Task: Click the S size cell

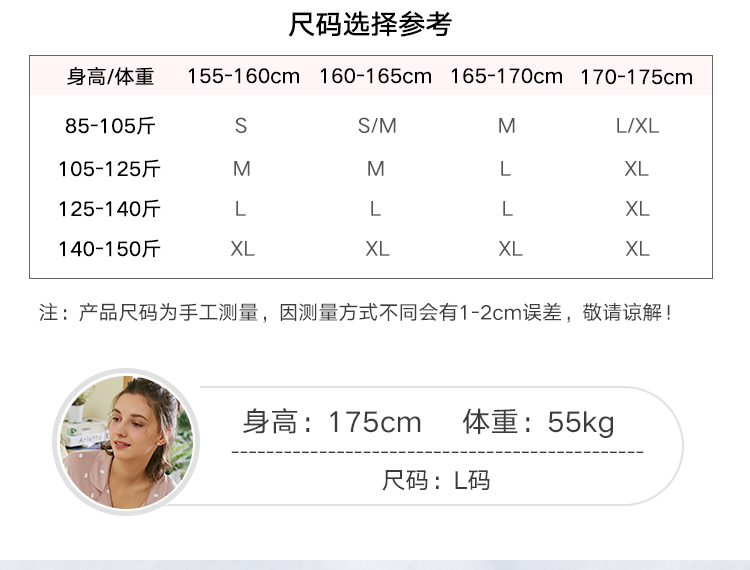Action: click(241, 126)
